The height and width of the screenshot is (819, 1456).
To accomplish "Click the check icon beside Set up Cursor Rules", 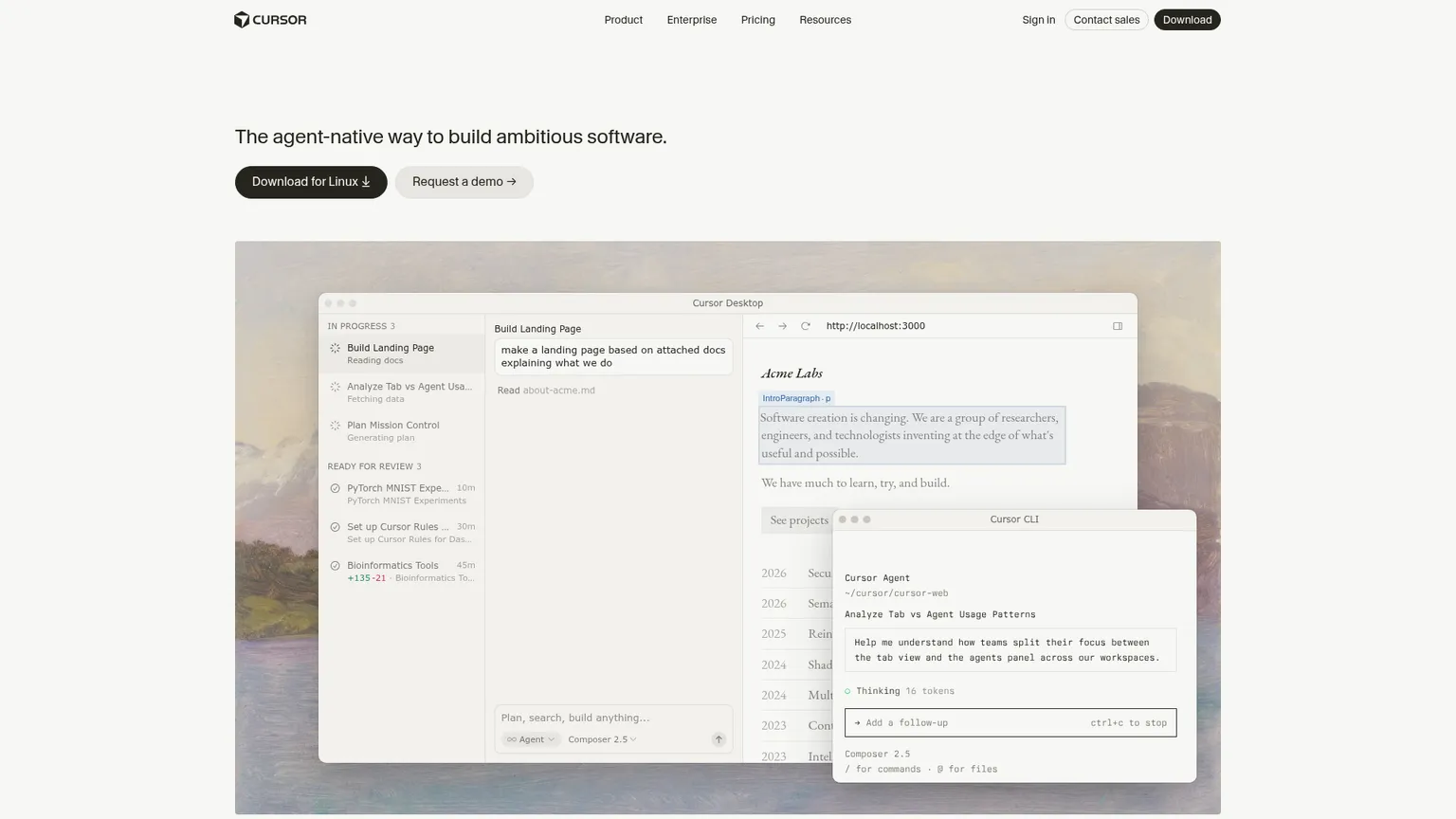I will coord(335,527).
